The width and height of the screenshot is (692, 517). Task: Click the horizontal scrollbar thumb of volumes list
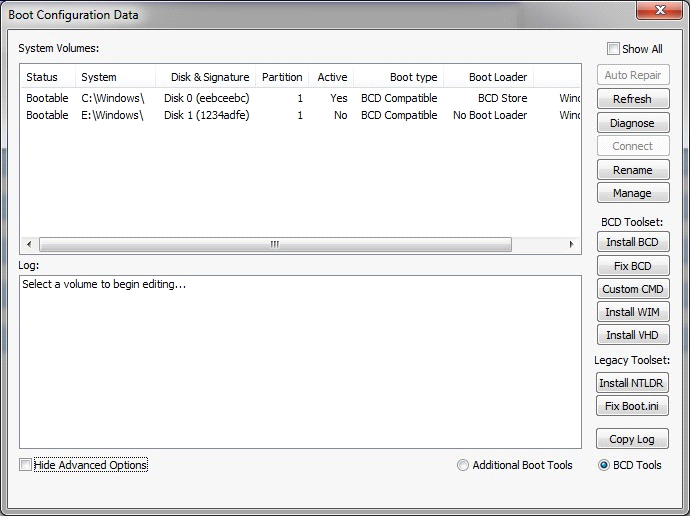pyautogui.click(x=275, y=244)
